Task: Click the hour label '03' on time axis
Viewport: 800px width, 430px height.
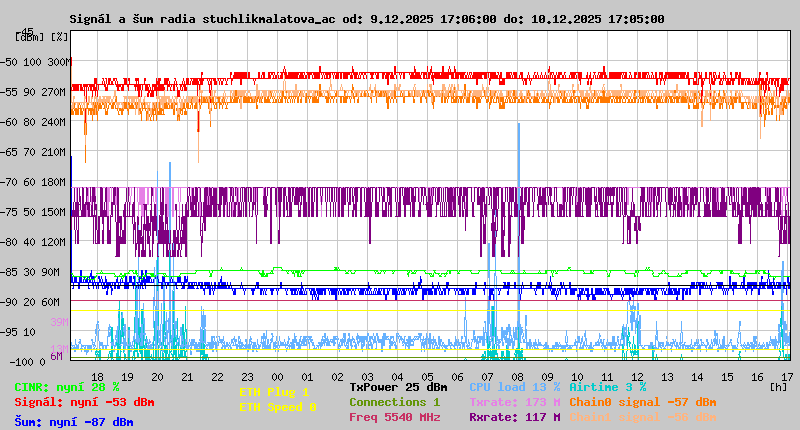Action: click(367, 377)
